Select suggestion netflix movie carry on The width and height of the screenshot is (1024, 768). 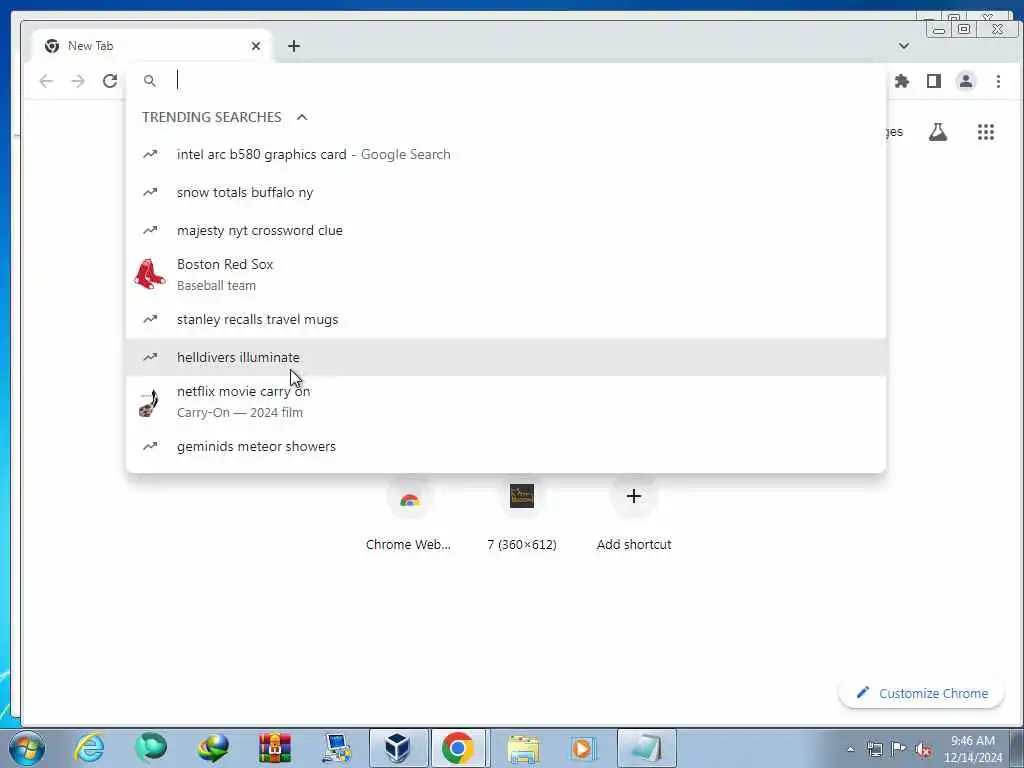click(x=506, y=402)
